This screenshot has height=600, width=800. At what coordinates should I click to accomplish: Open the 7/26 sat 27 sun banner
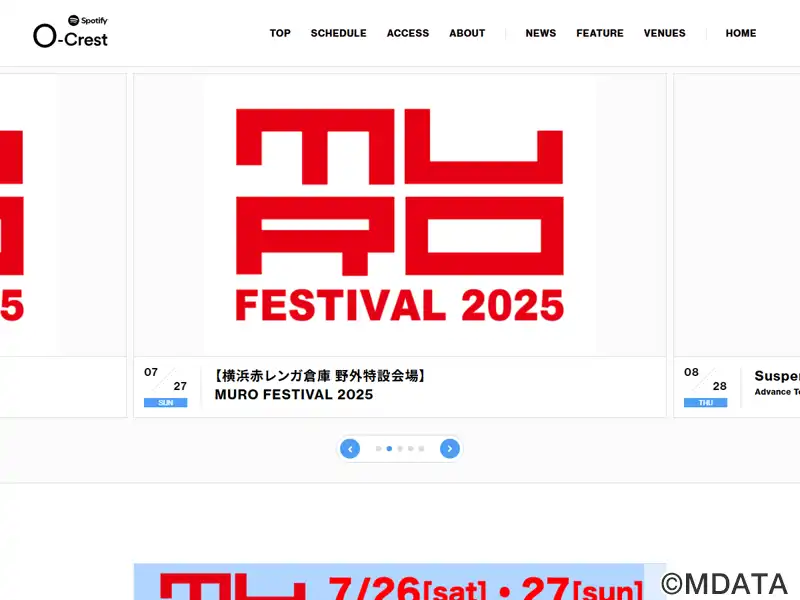400,582
